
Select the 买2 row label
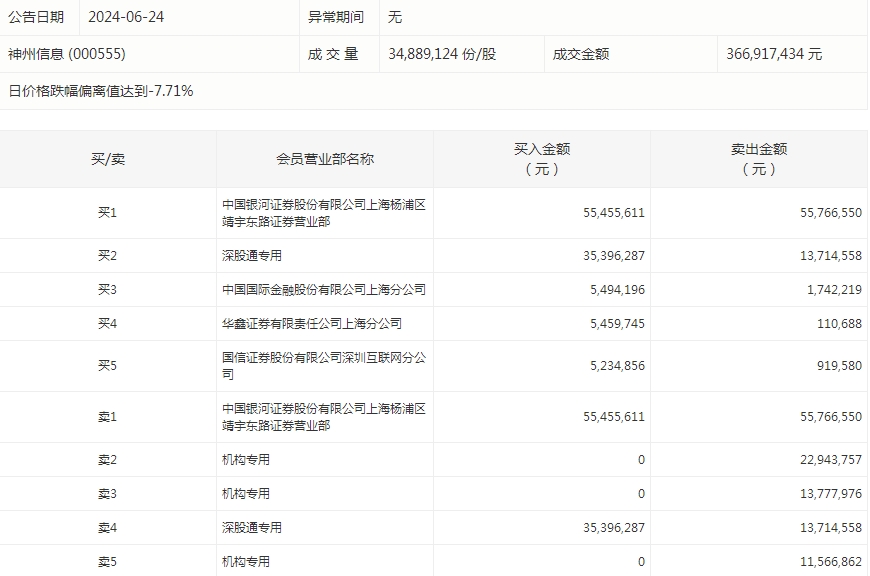coord(108,255)
